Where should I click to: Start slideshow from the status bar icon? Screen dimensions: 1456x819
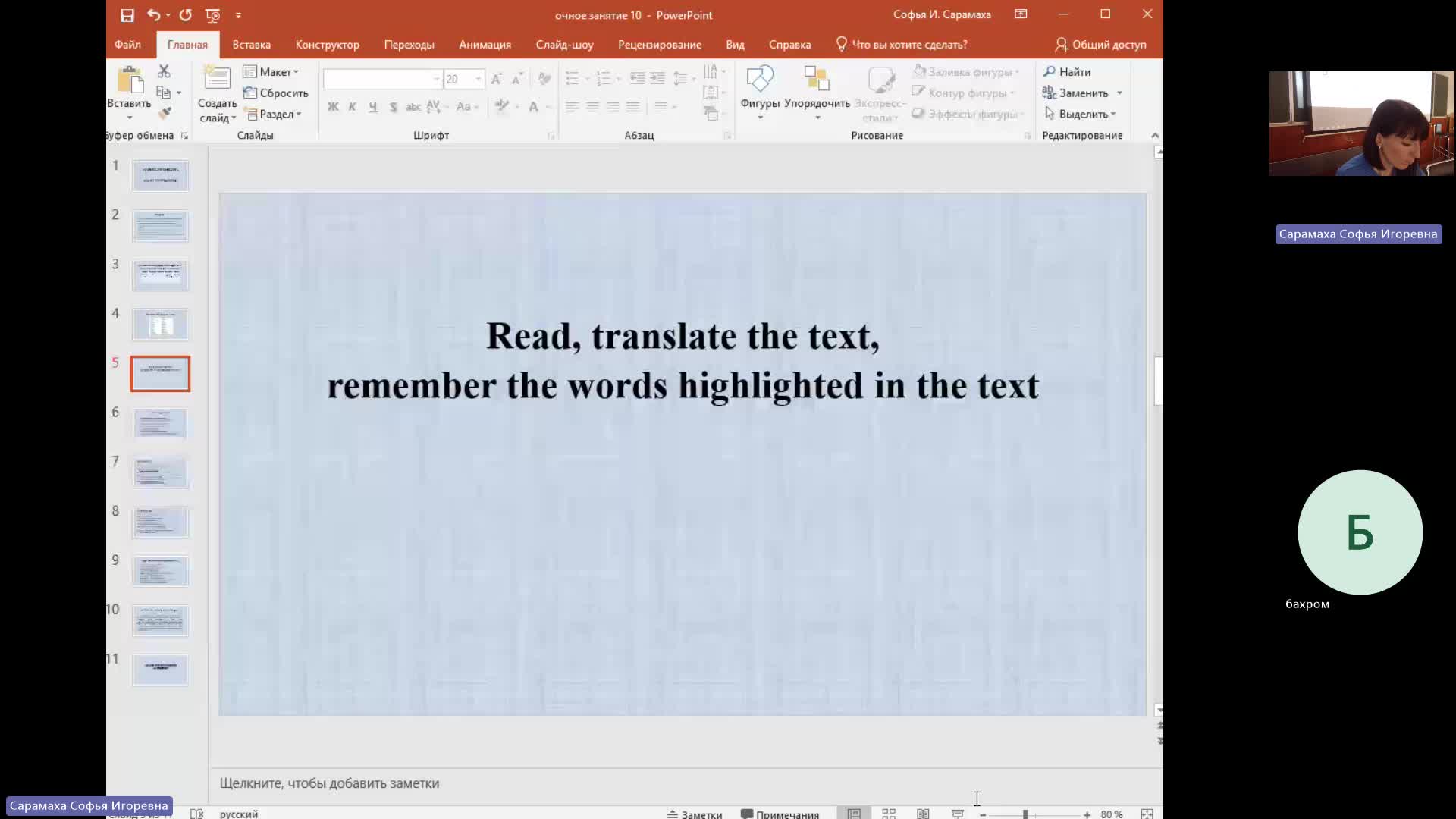[x=958, y=814]
